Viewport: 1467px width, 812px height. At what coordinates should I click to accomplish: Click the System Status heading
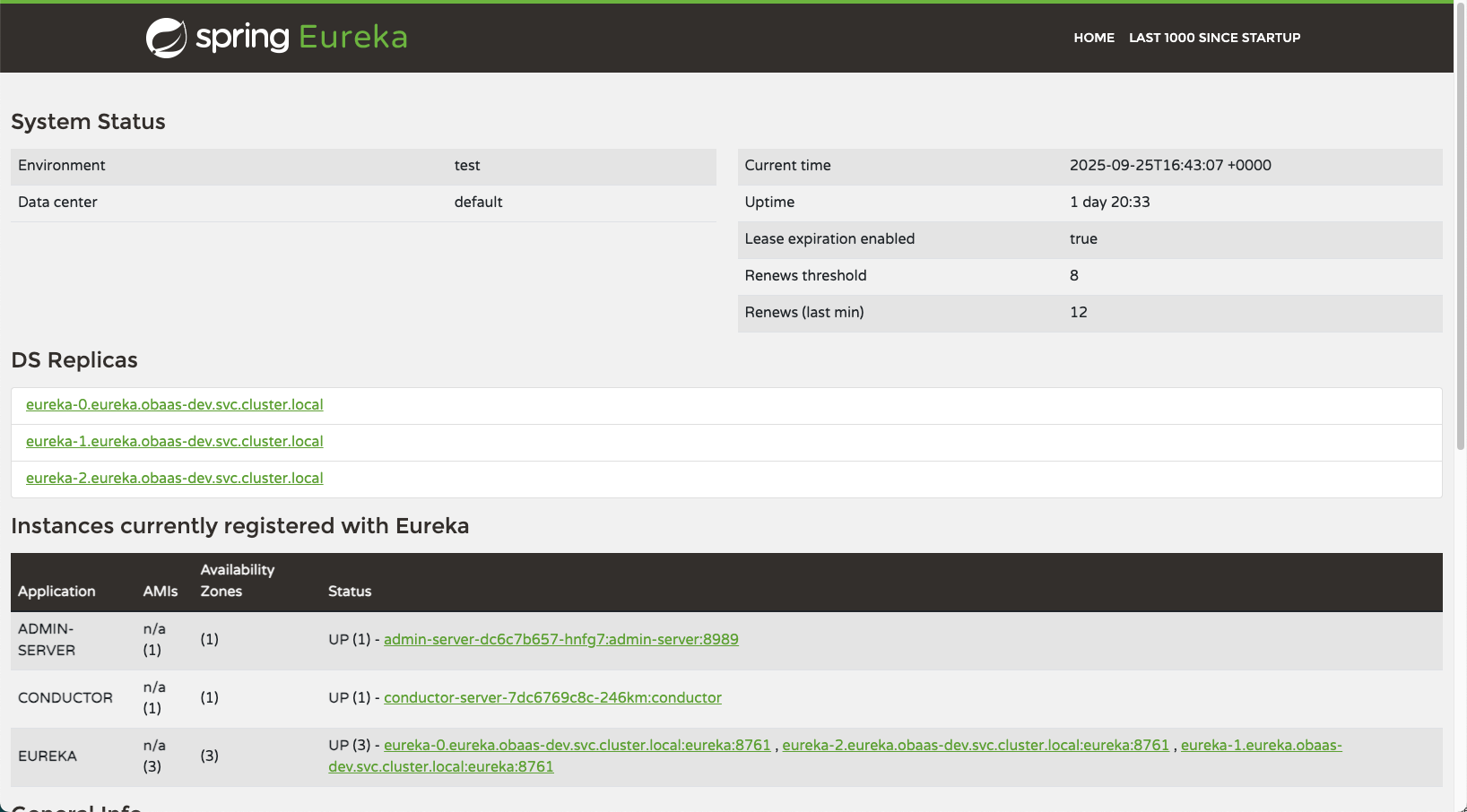[x=88, y=121]
